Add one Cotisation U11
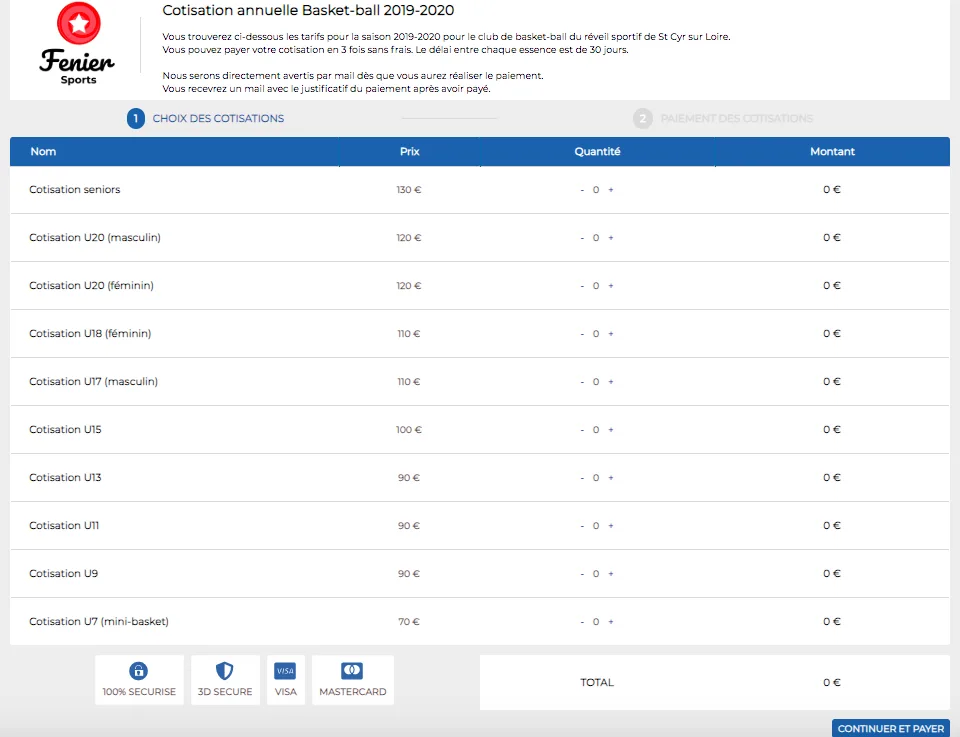The image size is (960, 737). click(610, 526)
